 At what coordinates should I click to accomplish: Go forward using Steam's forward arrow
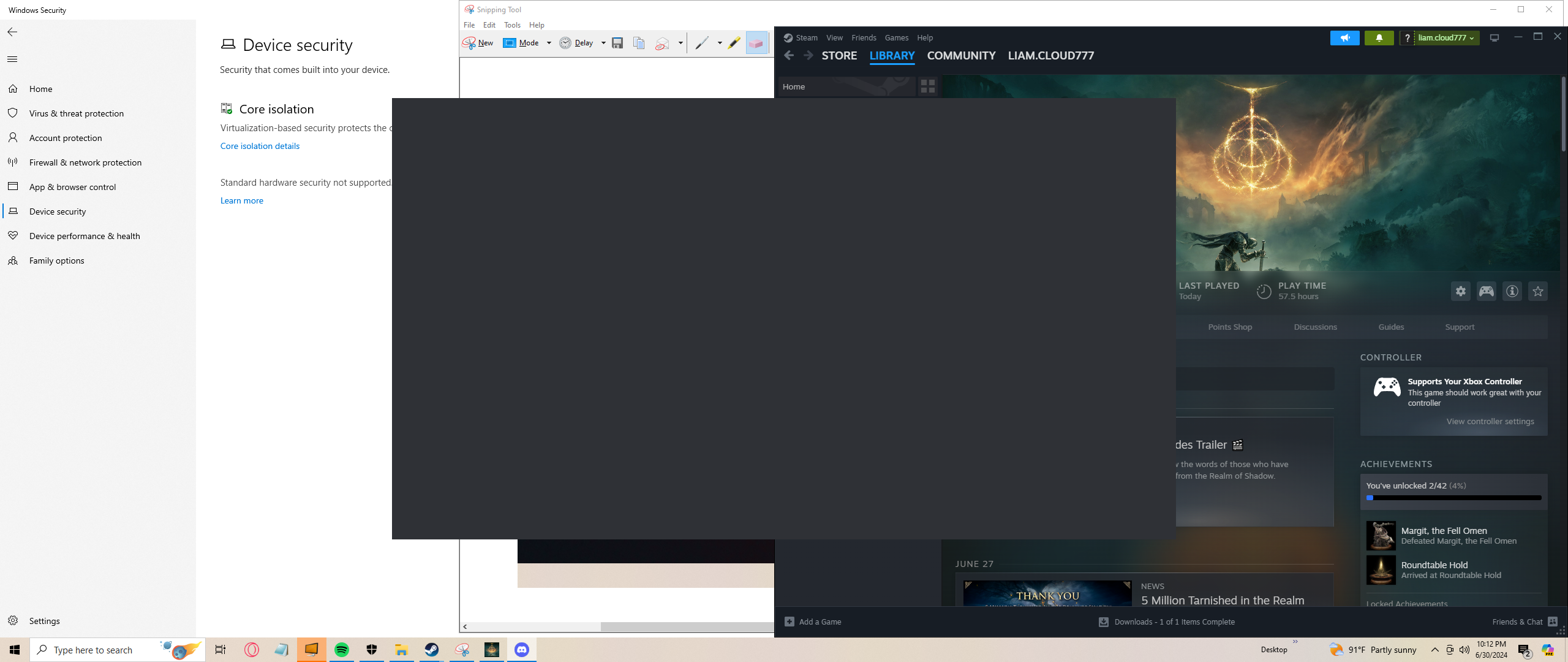(809, 56)
